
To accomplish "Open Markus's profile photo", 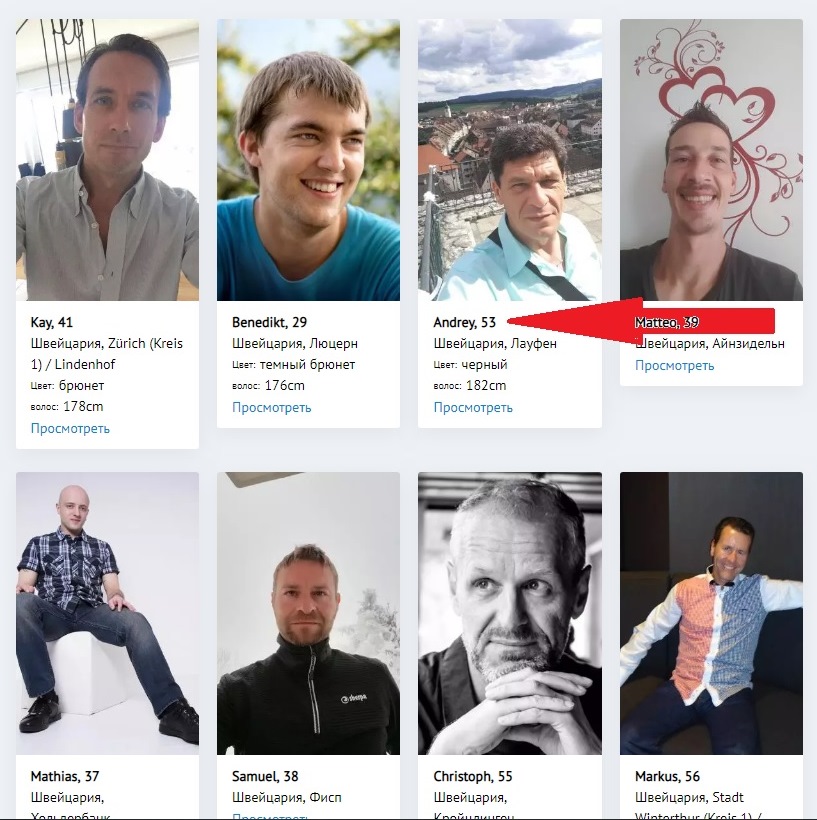I will point(711,613).
